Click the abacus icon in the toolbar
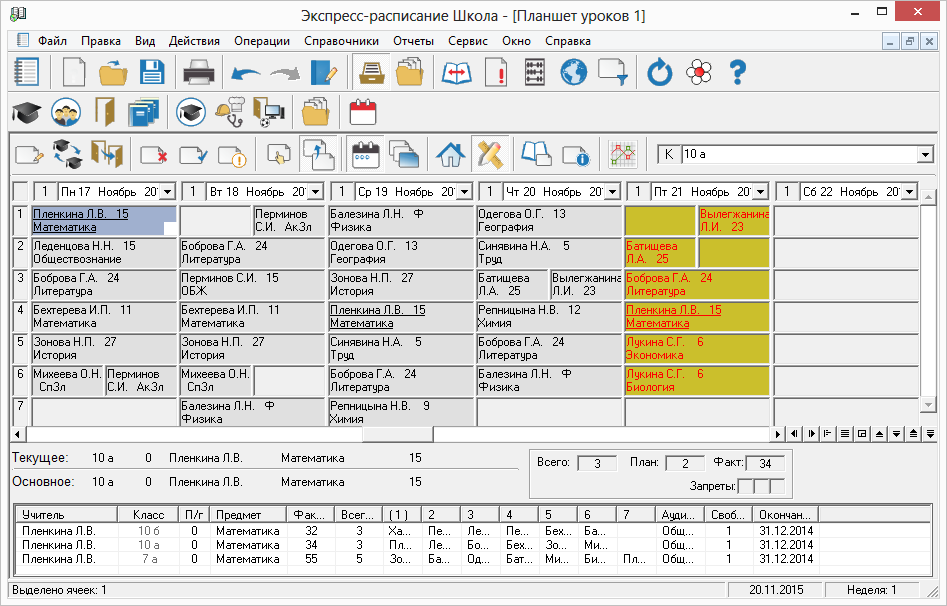 pos(535,73)
